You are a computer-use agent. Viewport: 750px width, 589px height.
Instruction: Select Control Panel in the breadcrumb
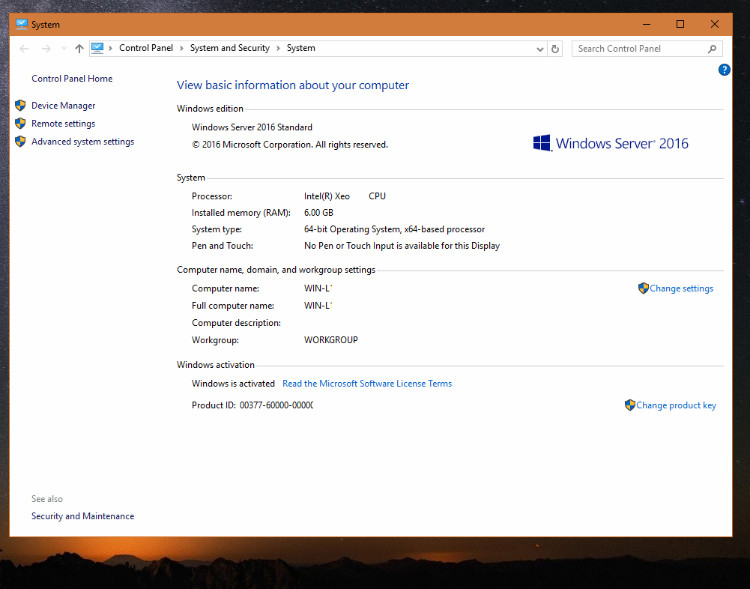point(146,48)
